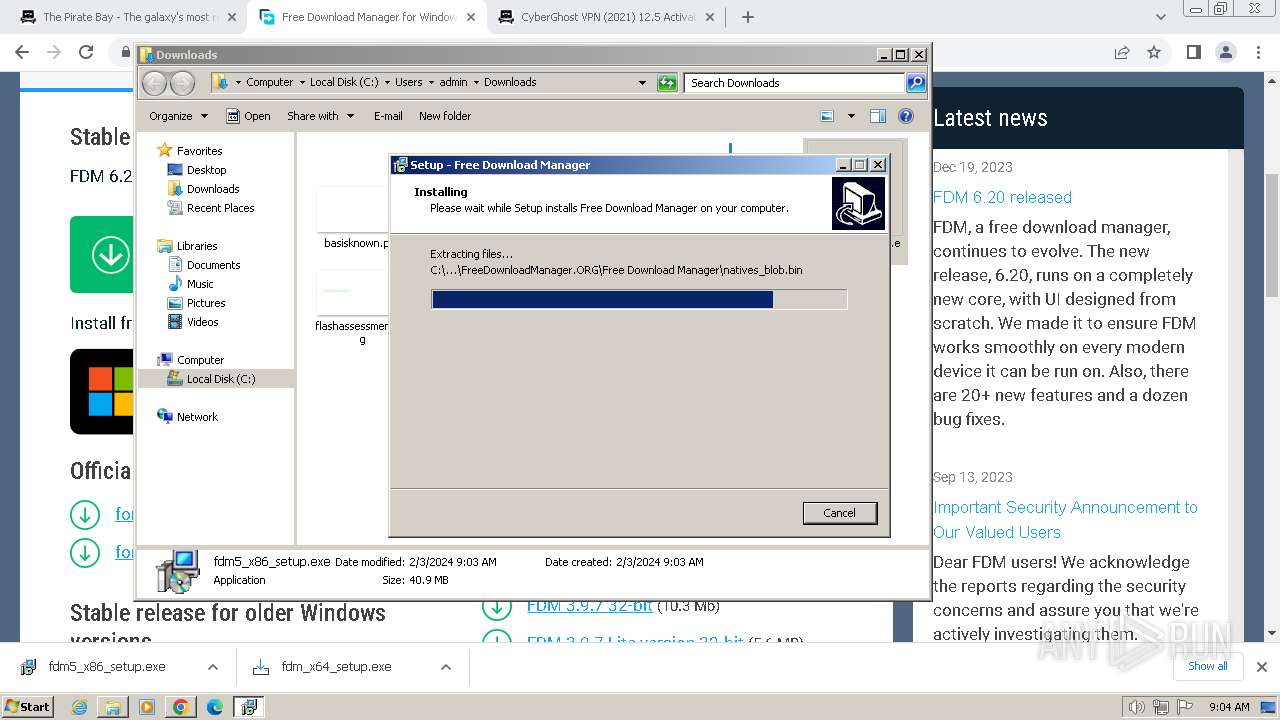Viewport: 1280px width, 720px height.
Task: Click Open in Explorer toolbar
Action: point(248,116)
